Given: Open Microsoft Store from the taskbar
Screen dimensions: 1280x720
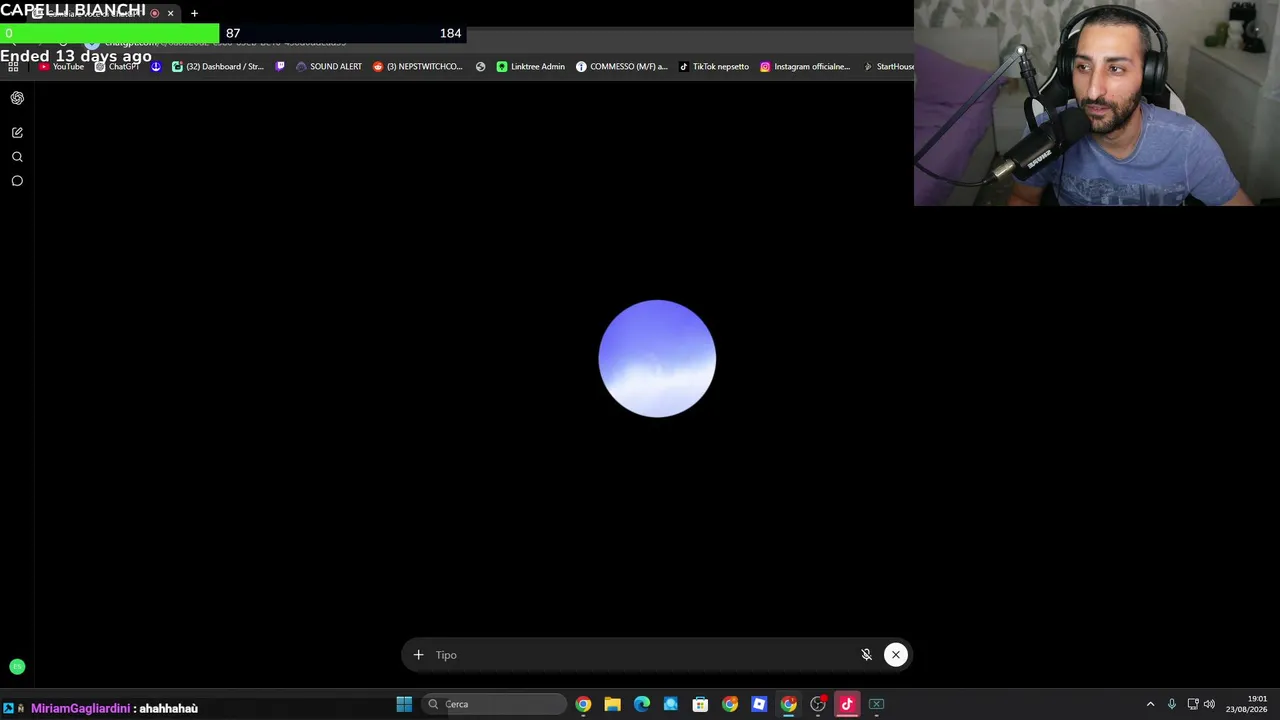Looking at the screenshot, I should 700,704.
